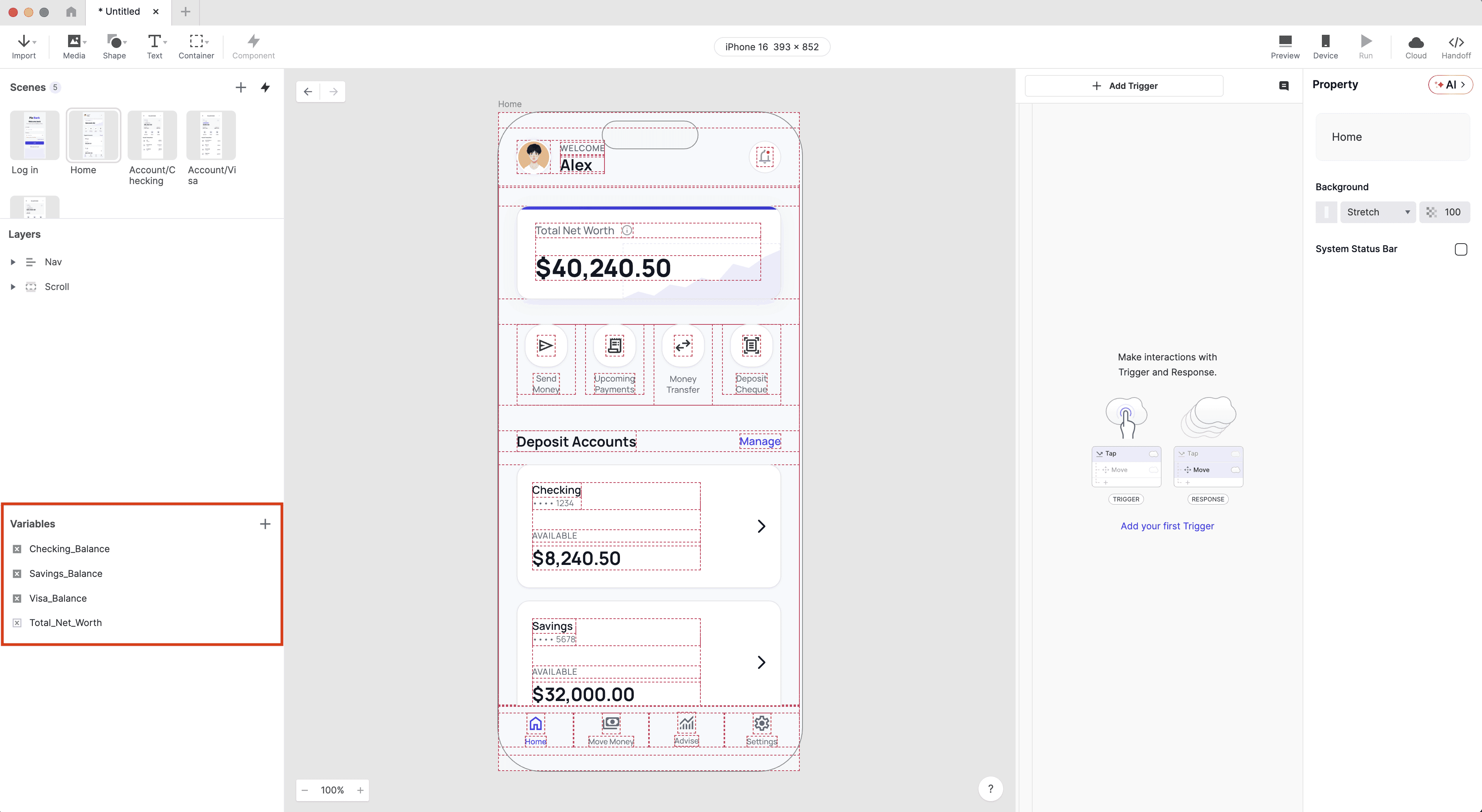Viewport: 1482px width, 812px height.
Task: Select the Account/Visa scene thumbnail
Action: click(210, 135)
